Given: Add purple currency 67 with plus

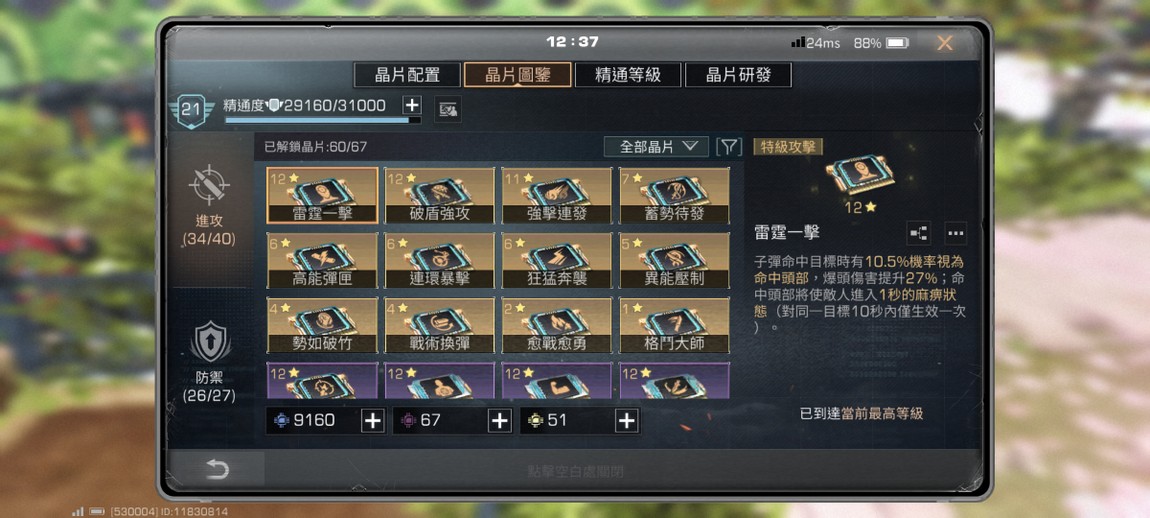Looking at the screenshot, I should pos(499,420).
